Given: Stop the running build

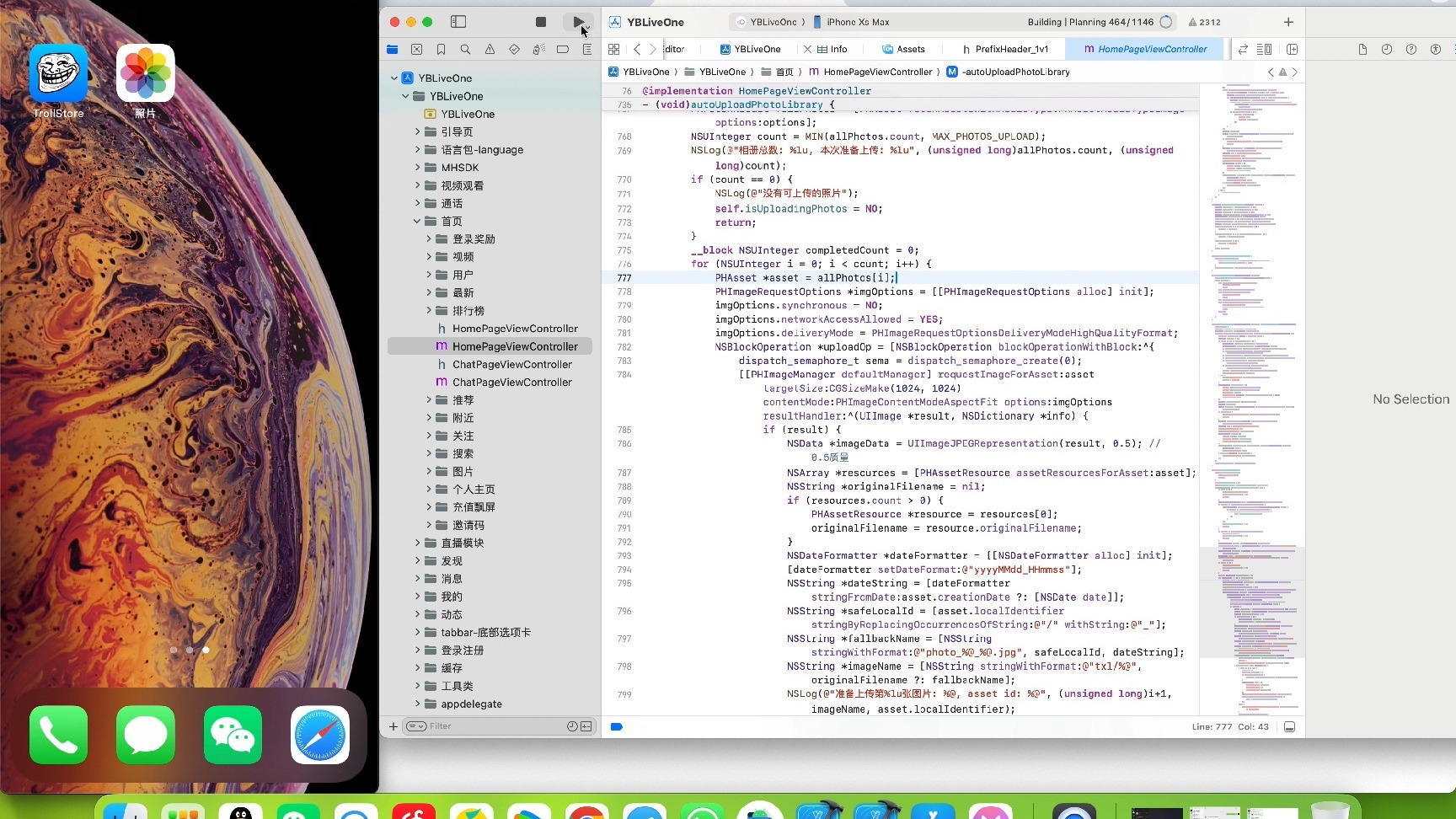Looking at the screenshot, I should tap(541, 22).
